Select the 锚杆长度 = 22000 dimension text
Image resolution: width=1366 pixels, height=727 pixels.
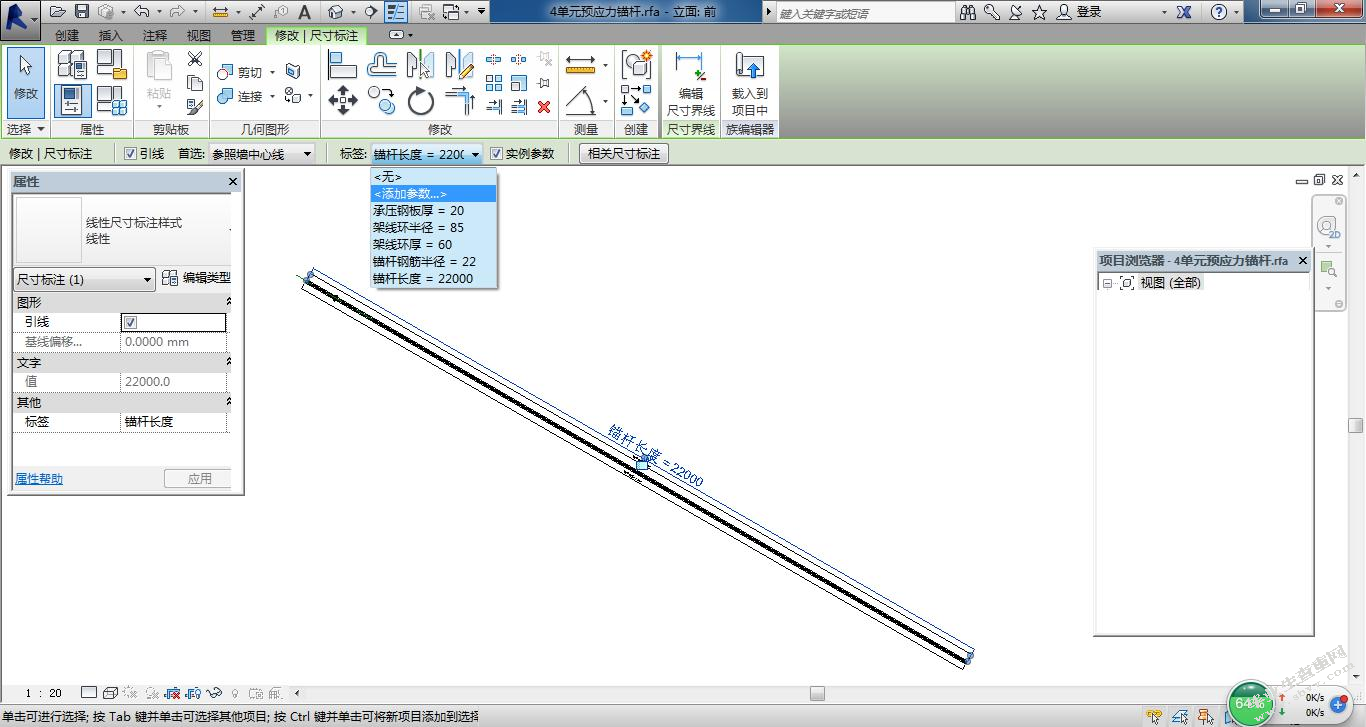tap(656, 456)
